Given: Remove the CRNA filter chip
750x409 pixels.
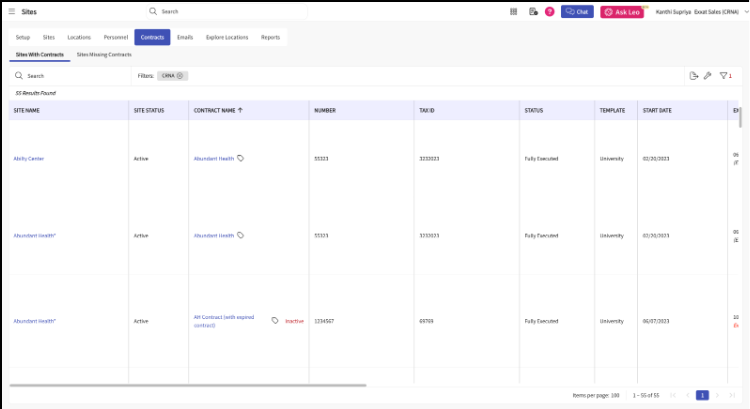Looking at the screenshot, I should tap(180, 76).
